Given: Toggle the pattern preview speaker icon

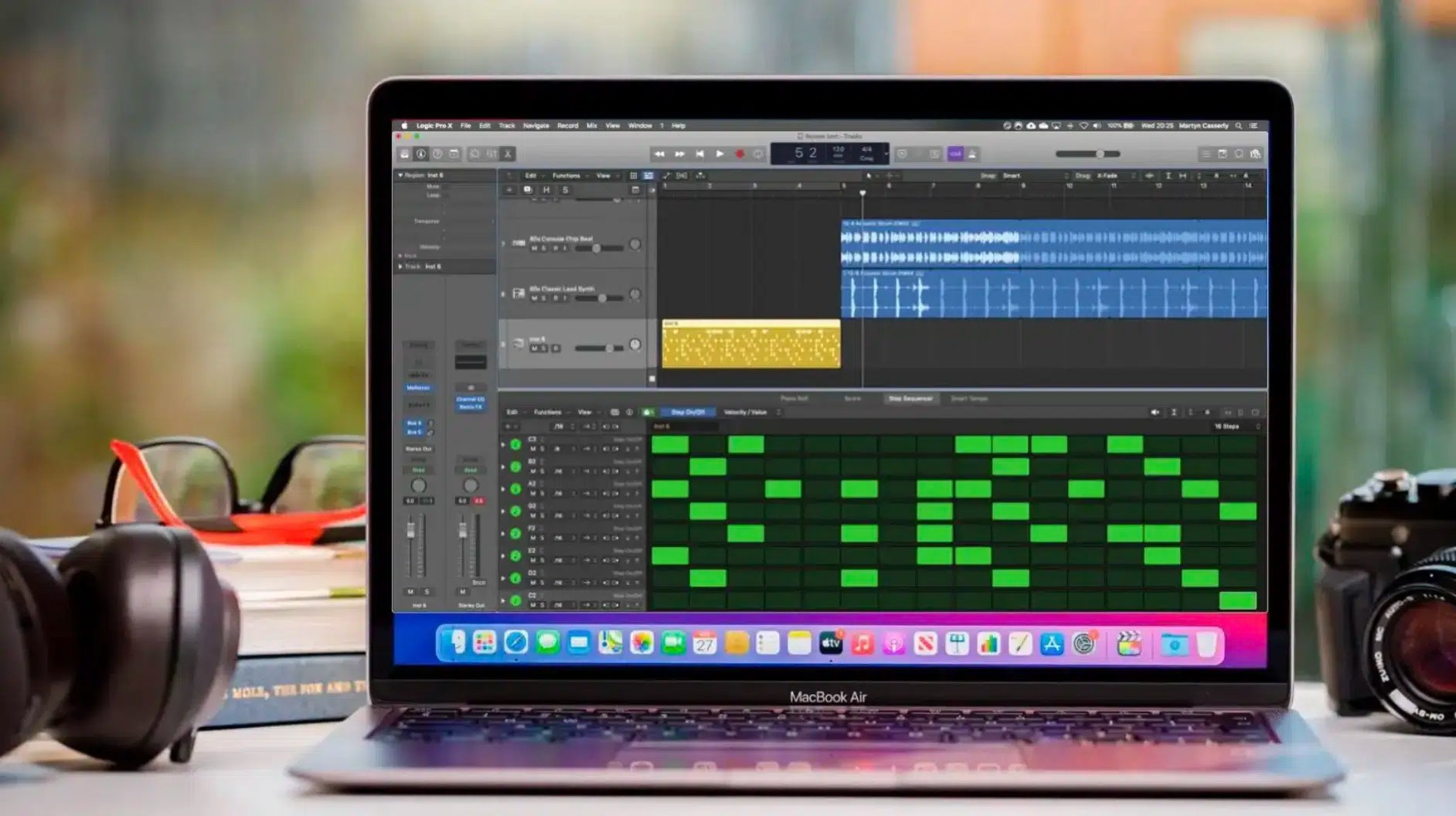Looking at the screenshot, I should [1155, 413].
